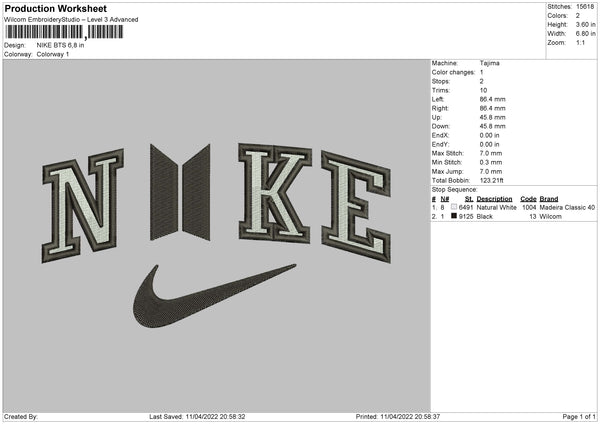
Task: Click the Height value "3.60 in"
Action: click(585, 24)
